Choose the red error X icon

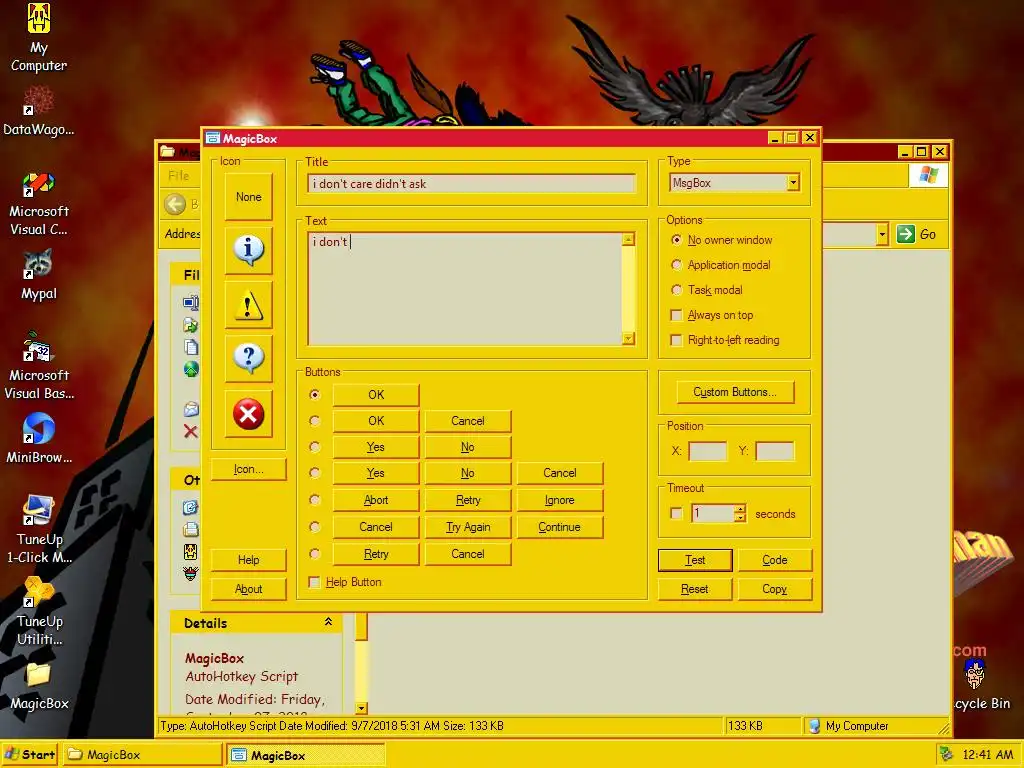pos(248,414)
